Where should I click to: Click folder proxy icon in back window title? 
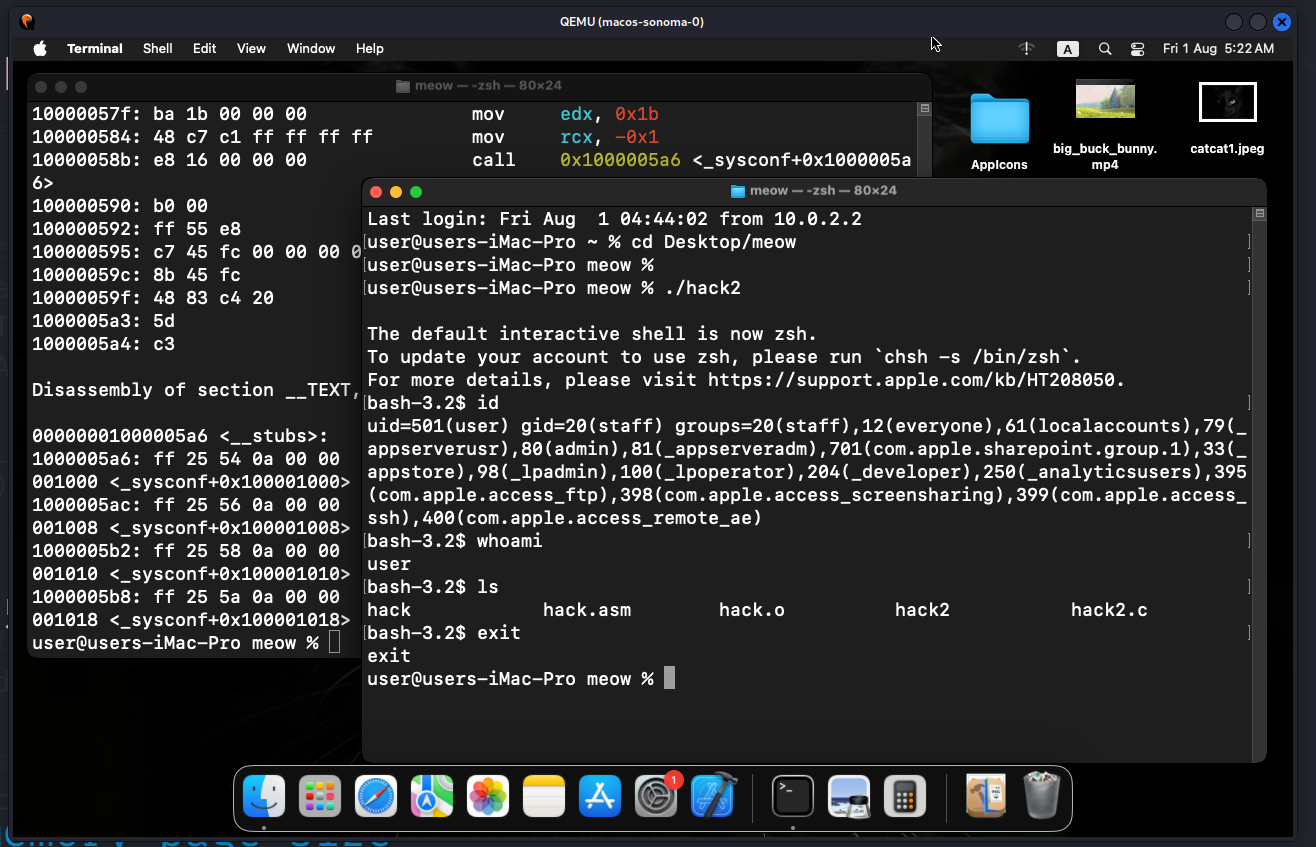[403, 86]
